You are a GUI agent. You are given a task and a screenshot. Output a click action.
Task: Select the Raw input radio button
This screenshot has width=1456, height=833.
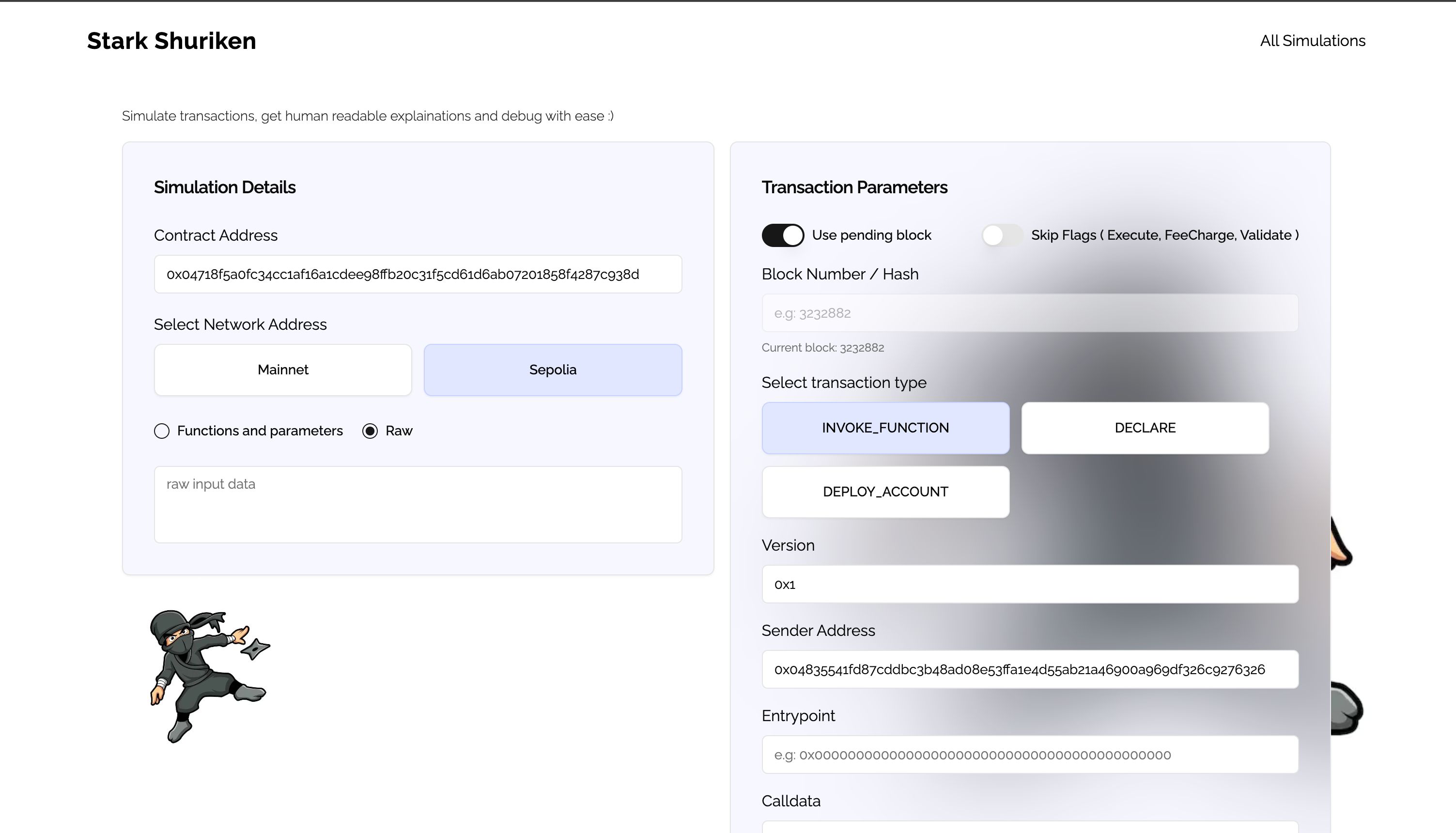point(370,430)
